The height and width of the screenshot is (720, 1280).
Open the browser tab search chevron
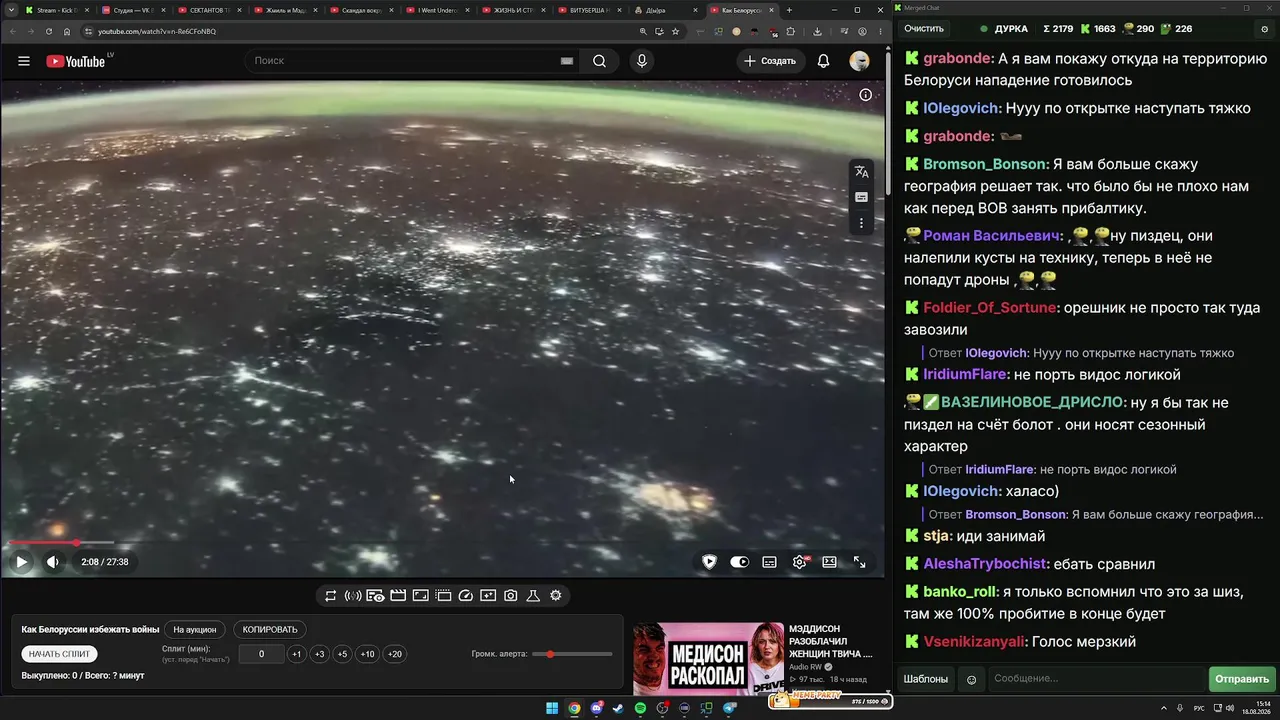10,10
